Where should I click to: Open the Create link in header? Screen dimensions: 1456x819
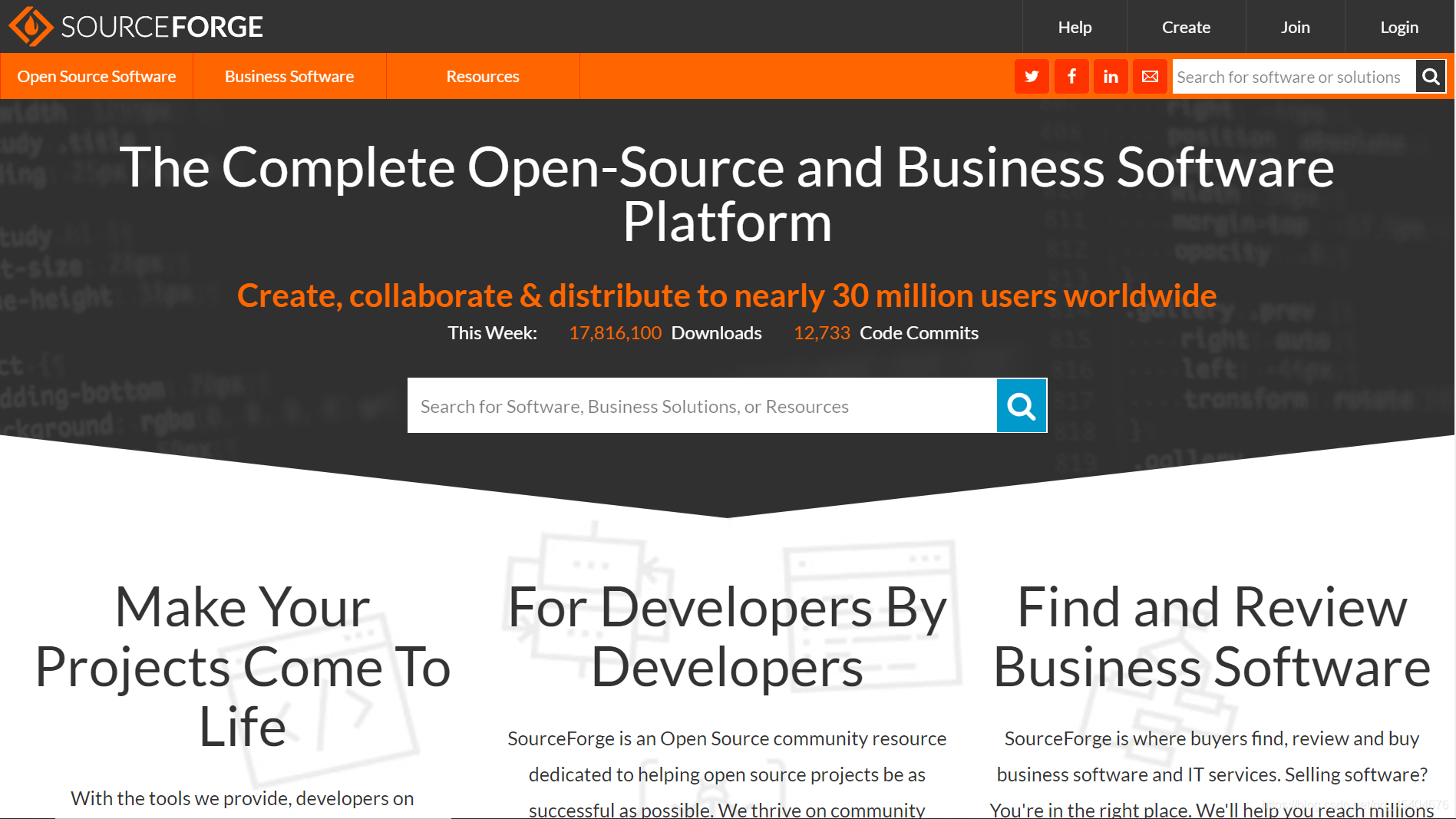click(x=1186, y=27)
